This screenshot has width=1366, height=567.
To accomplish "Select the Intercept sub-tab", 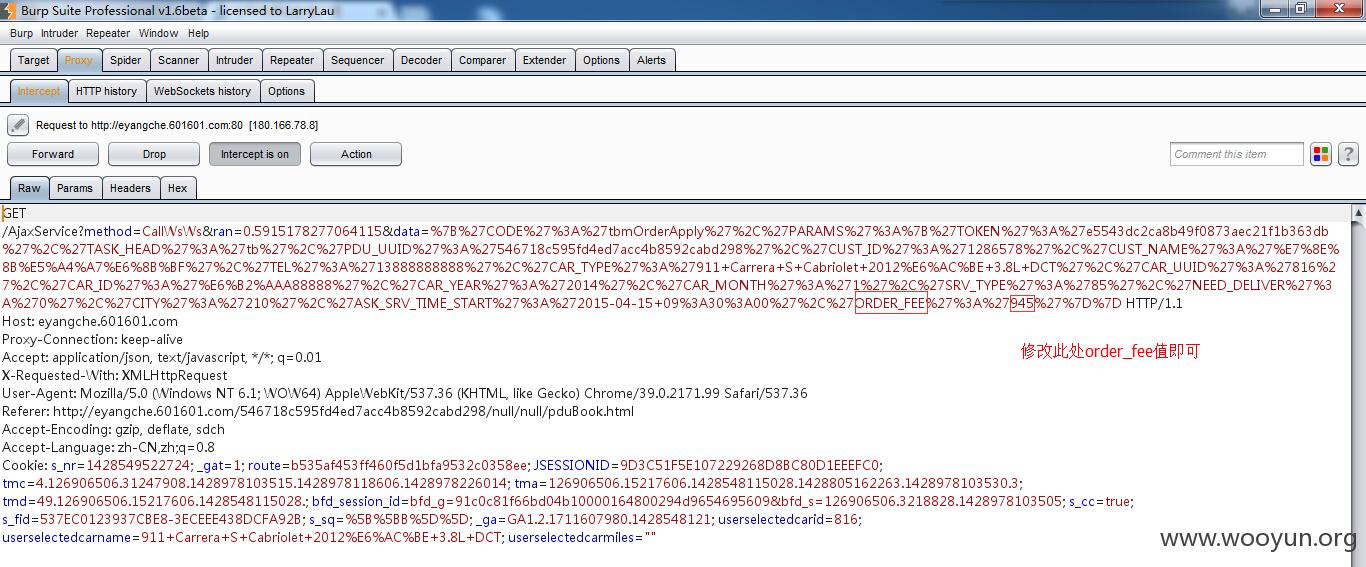I will 39,91.
